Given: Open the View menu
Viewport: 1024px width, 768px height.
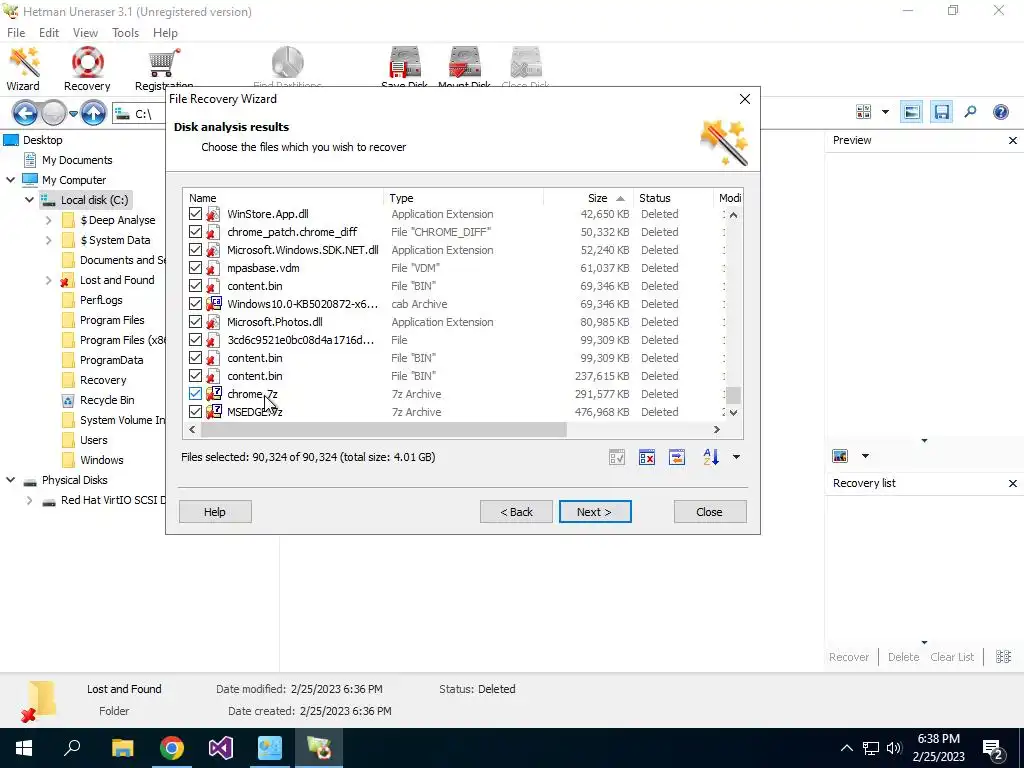Looking at the screenshot, I should (85, 33).
